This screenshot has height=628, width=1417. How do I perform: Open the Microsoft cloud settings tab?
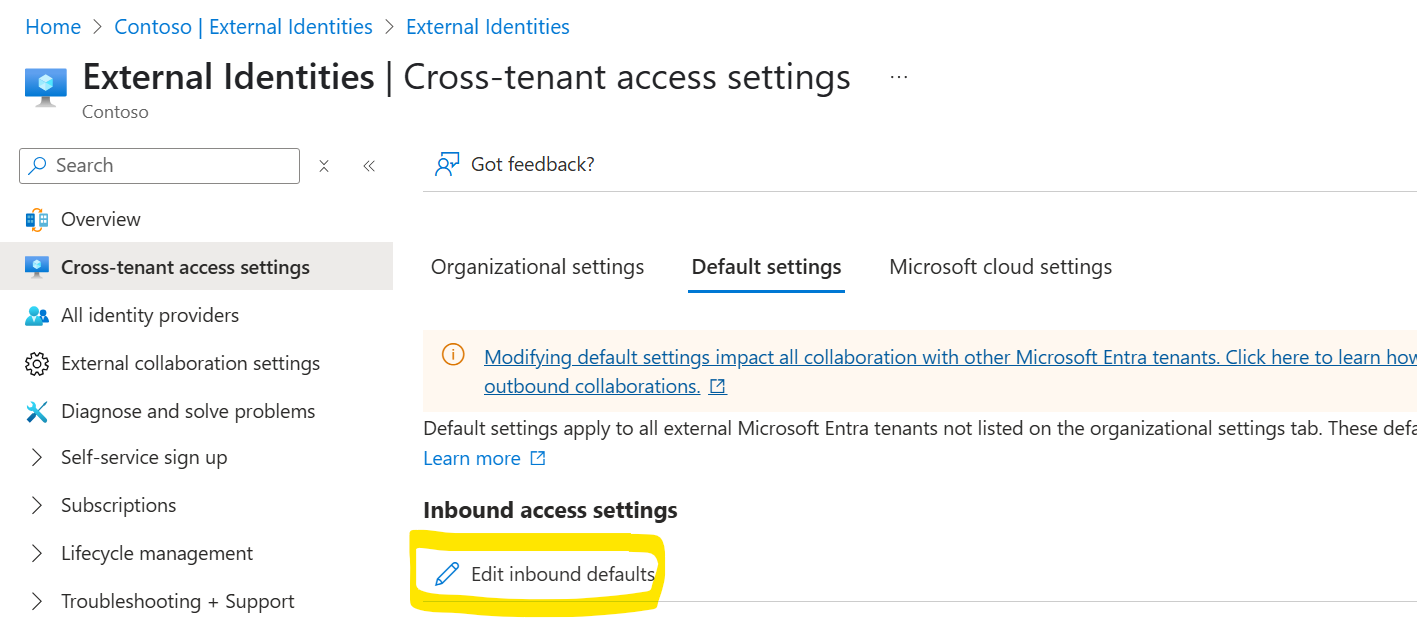click(x=999, y=266)
